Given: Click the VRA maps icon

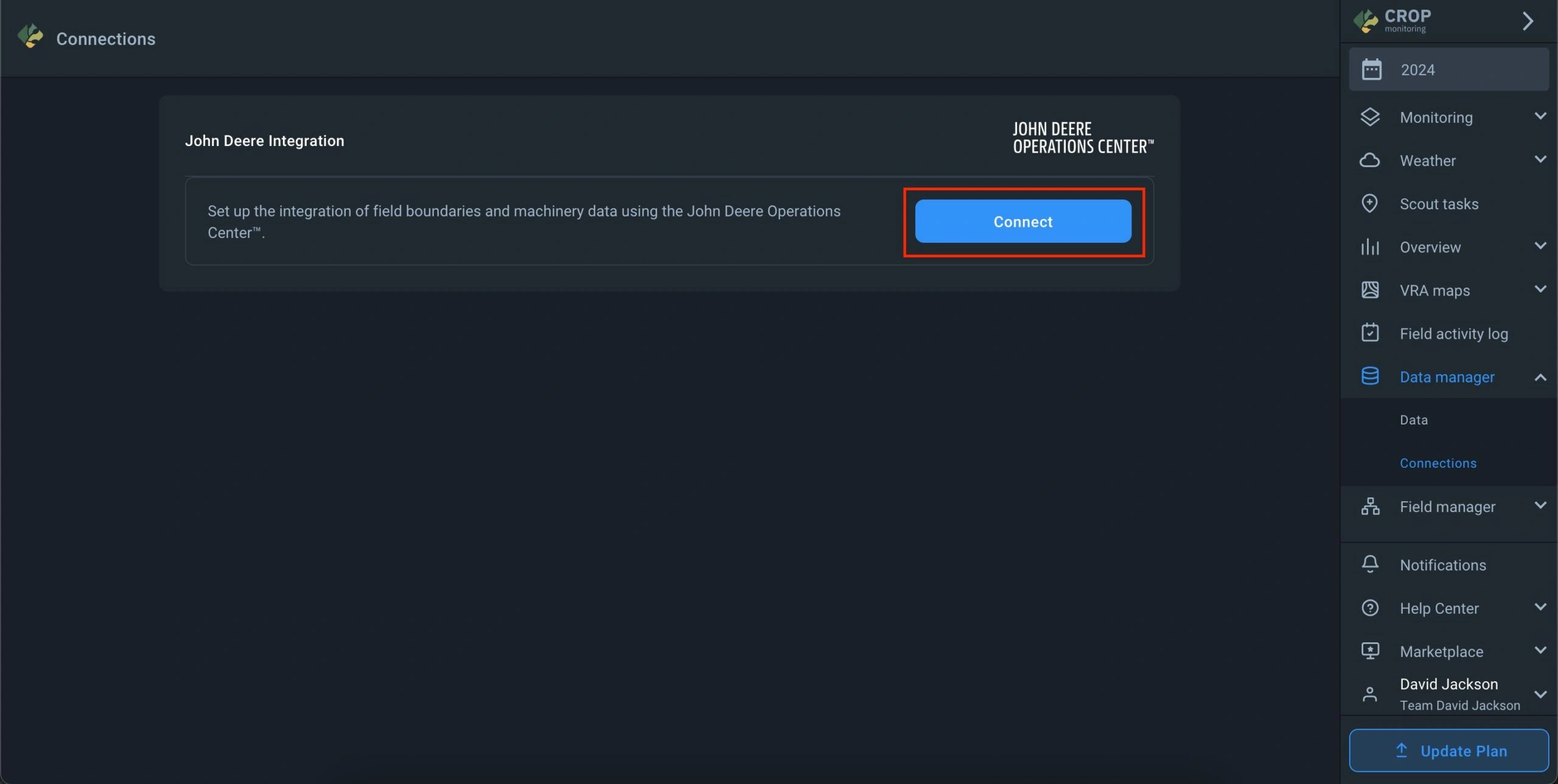Looking at the screenshot, I should click(1370, 290).
